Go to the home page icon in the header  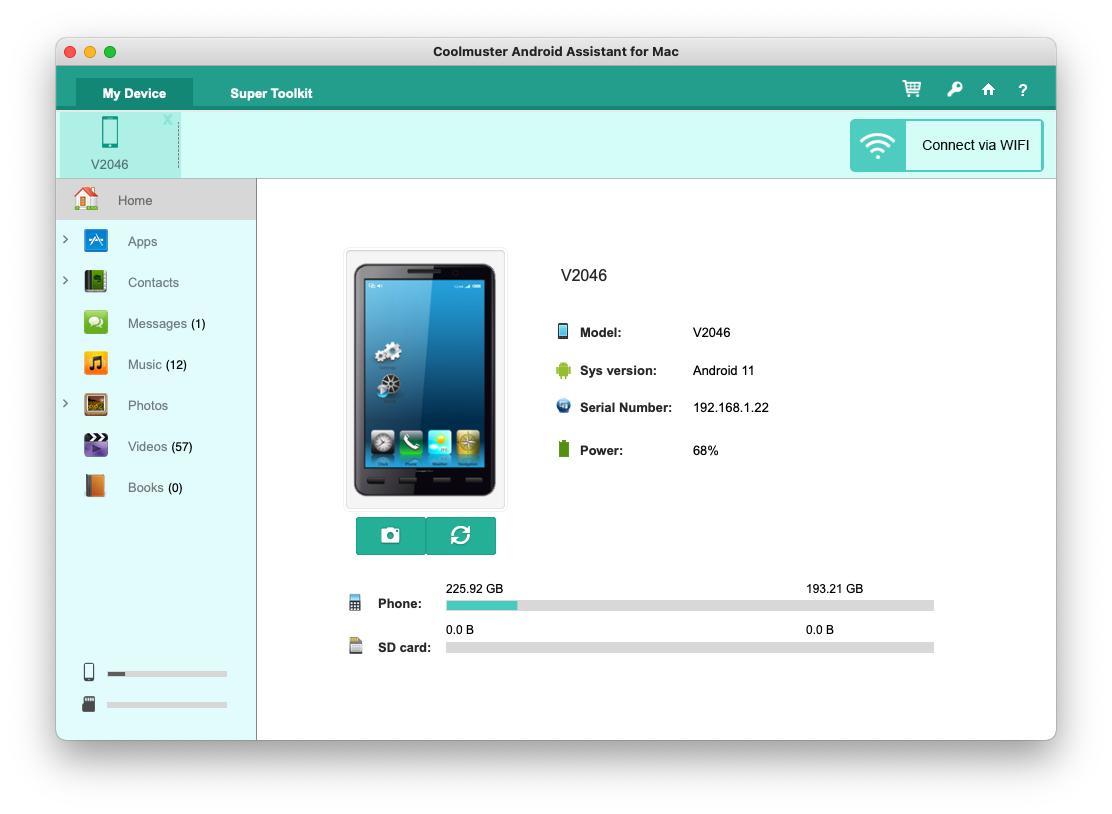(988, 89)
